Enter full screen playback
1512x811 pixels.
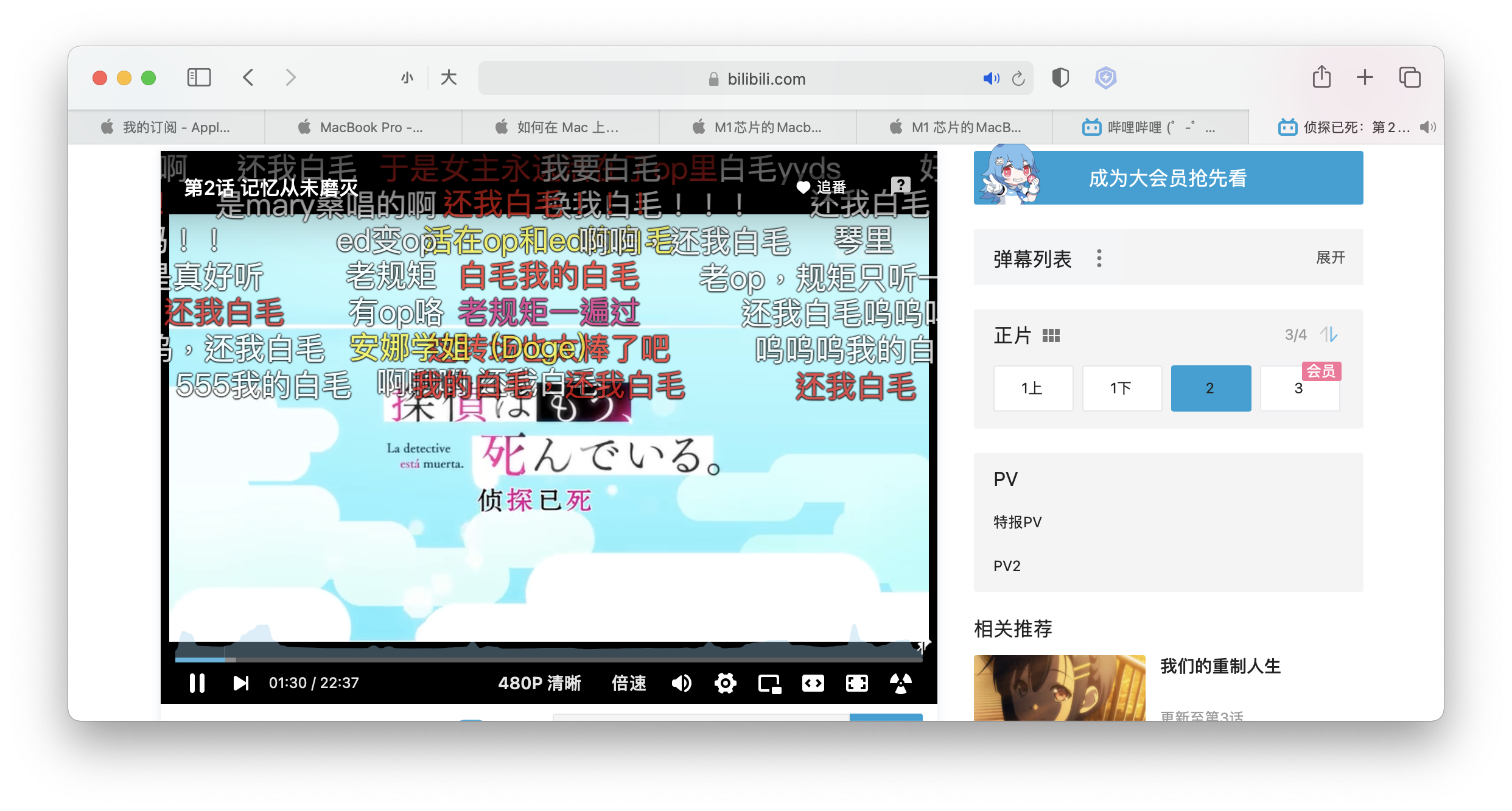pyautogui.click(x=857, y=683)
